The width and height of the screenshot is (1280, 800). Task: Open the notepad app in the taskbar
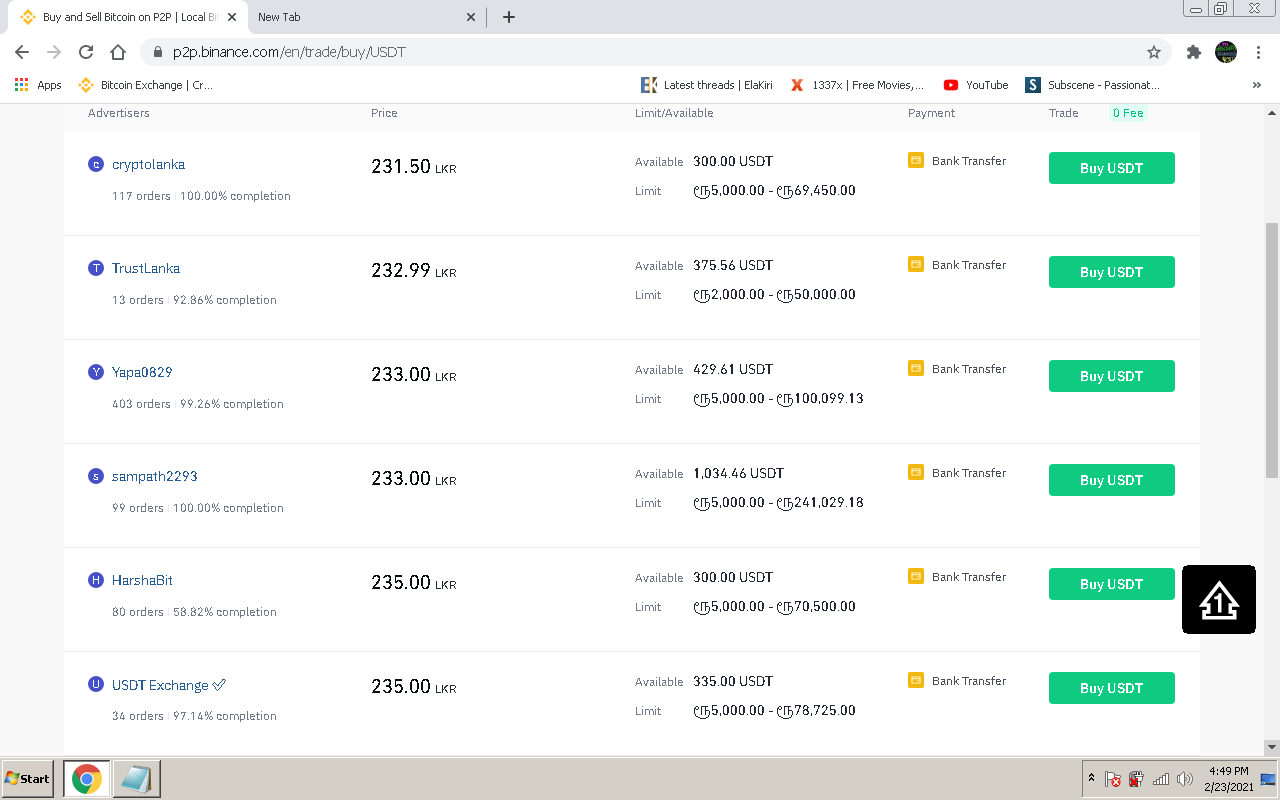pos(136,779)
